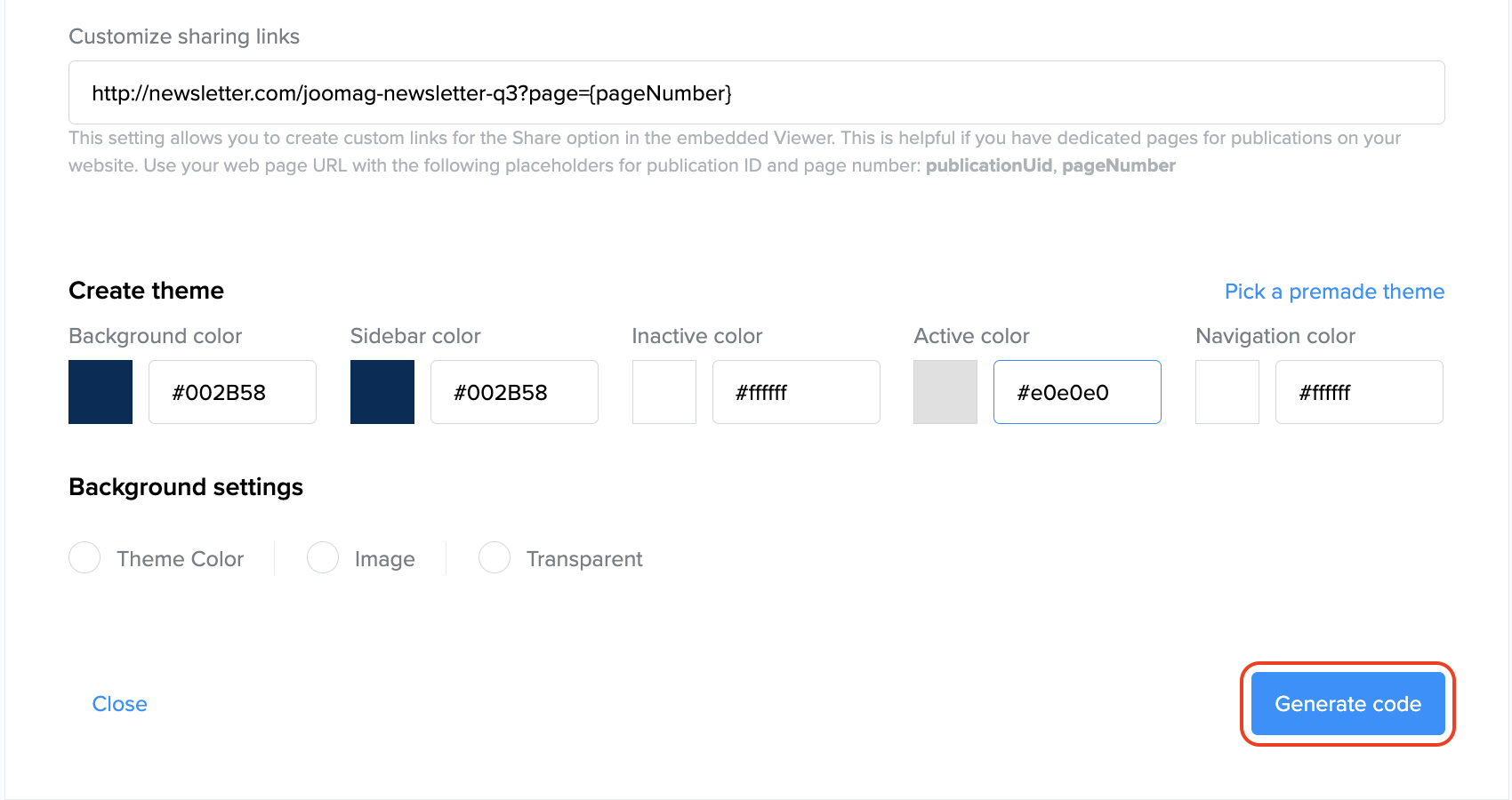Click the Navigation color hex input

pos(1359,392)
